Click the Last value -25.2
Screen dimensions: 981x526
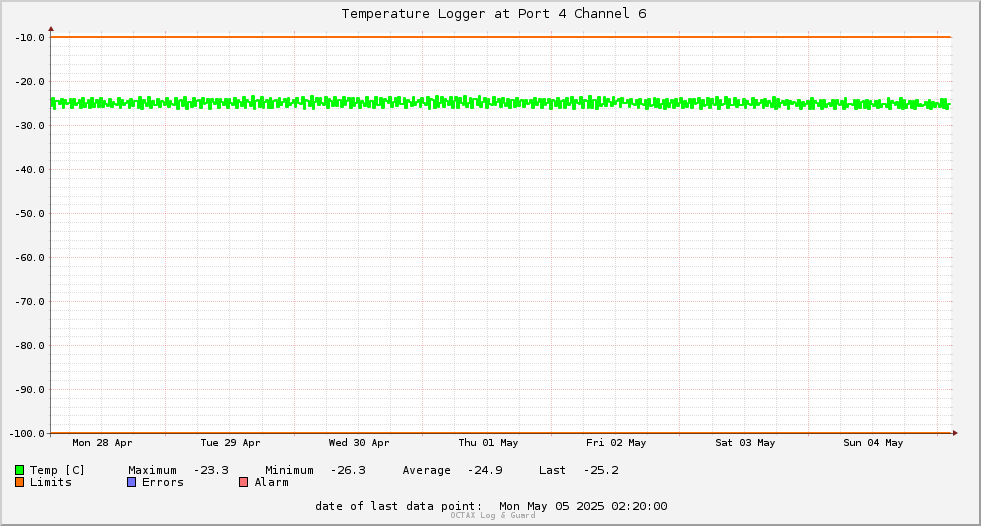(x=601, y=470)
